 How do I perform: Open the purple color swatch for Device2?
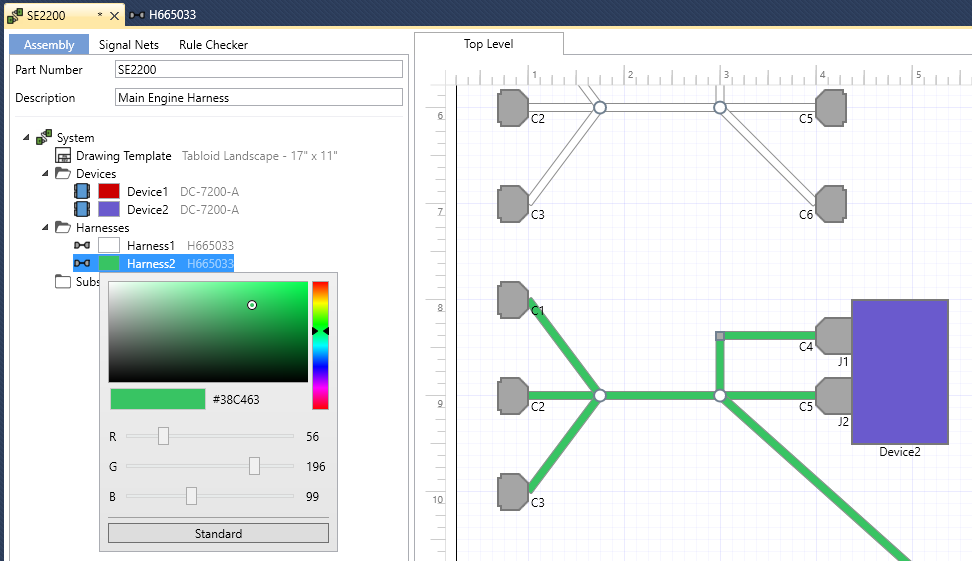tap(108, 209)
